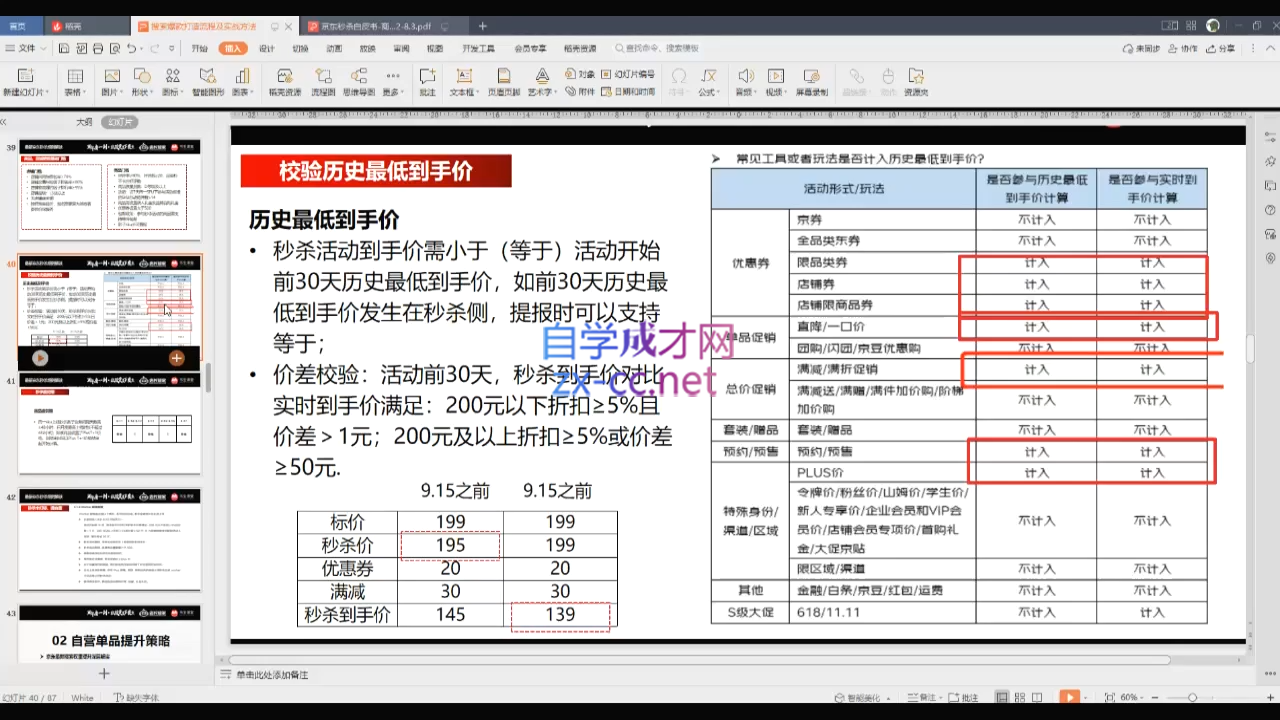Start slideshow with orange play button

pyautogui.click(x=1069, y=697)
